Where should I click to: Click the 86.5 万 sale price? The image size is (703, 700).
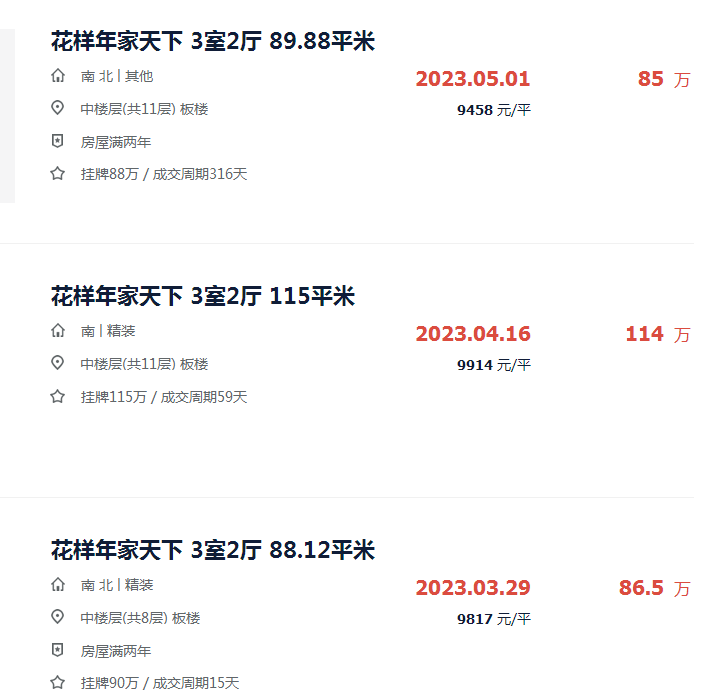click(x=655, y=588)
